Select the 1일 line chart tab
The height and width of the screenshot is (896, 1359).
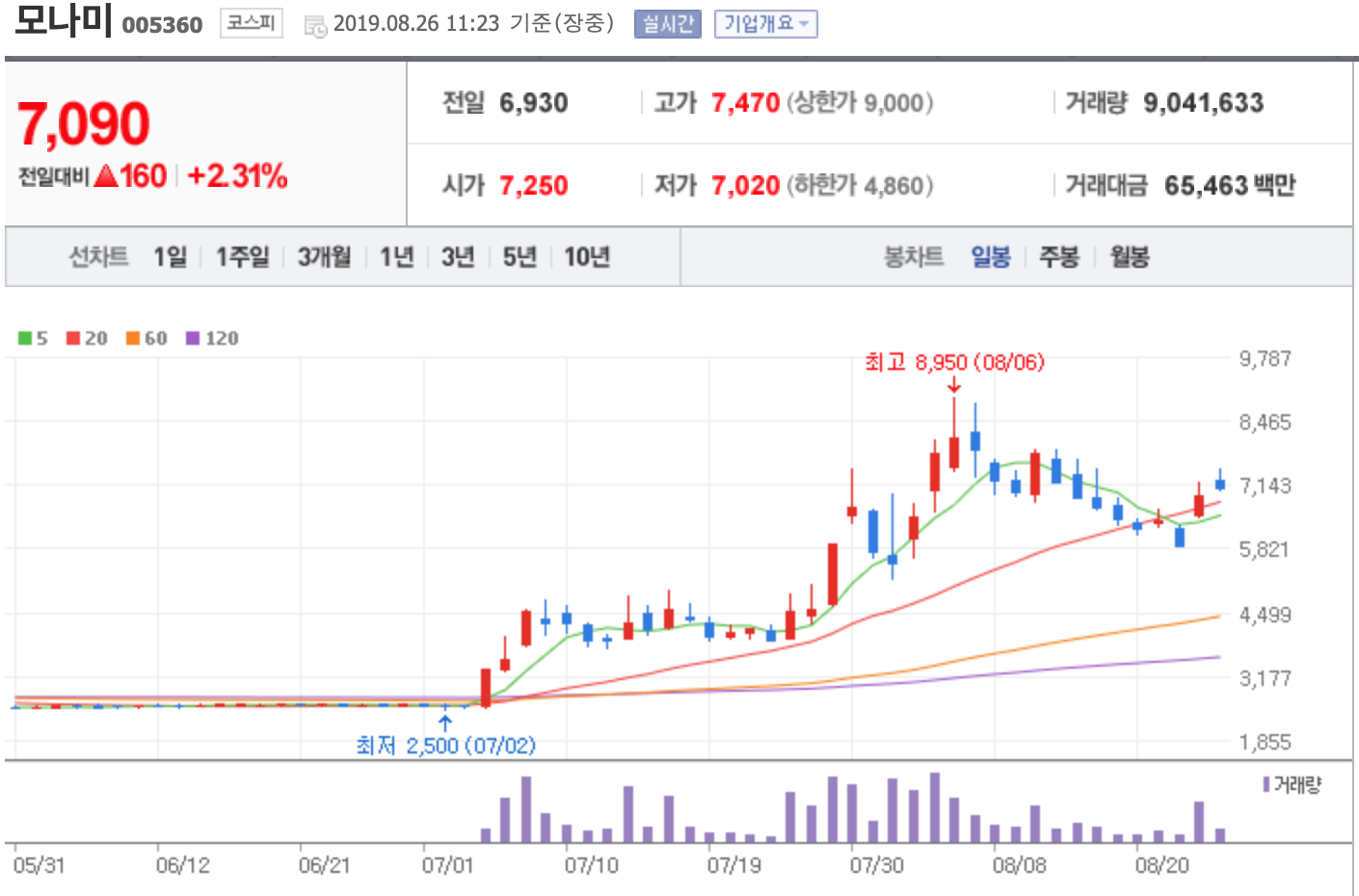point(170,257)
